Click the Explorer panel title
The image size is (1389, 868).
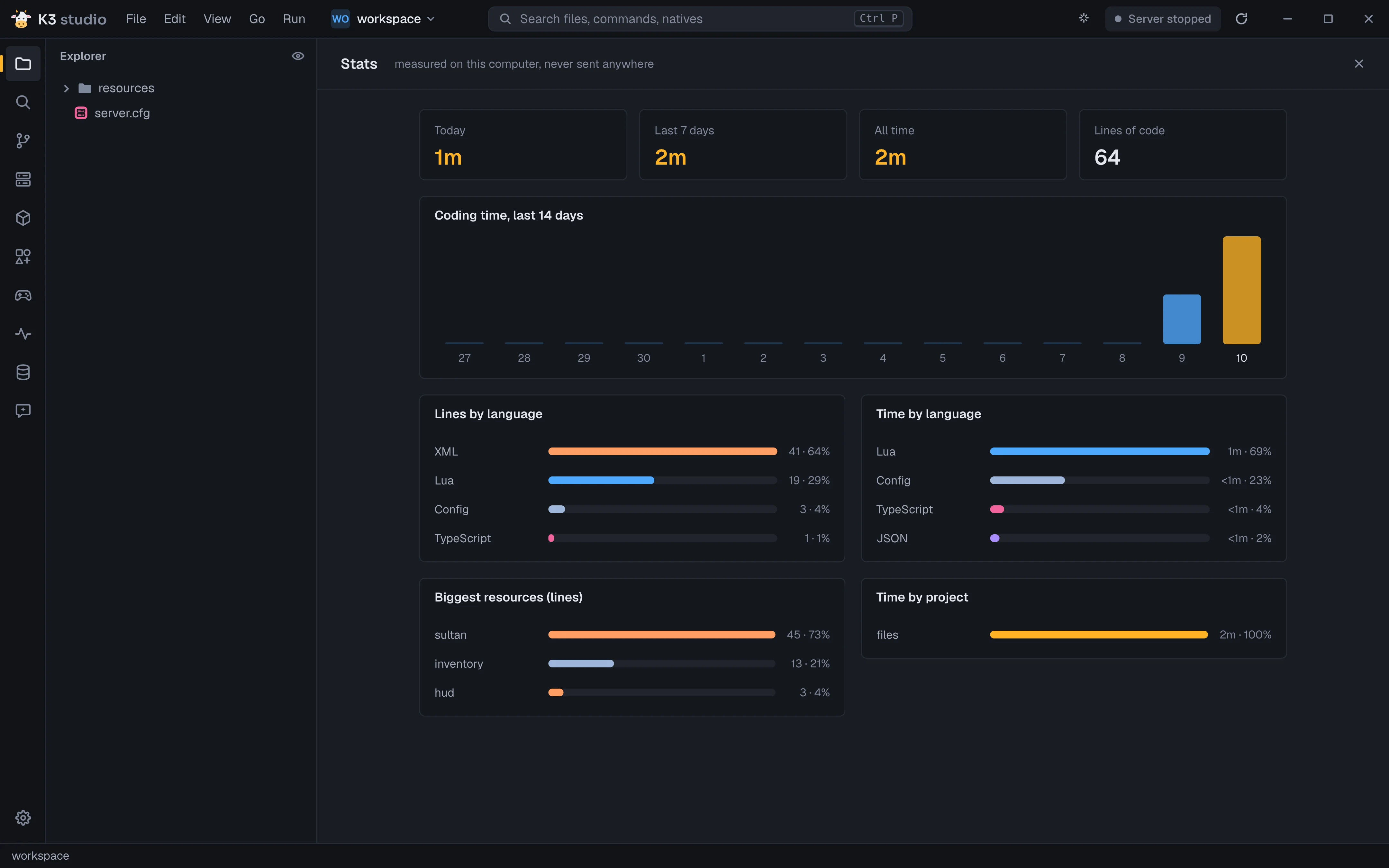[x=83, y=56]
